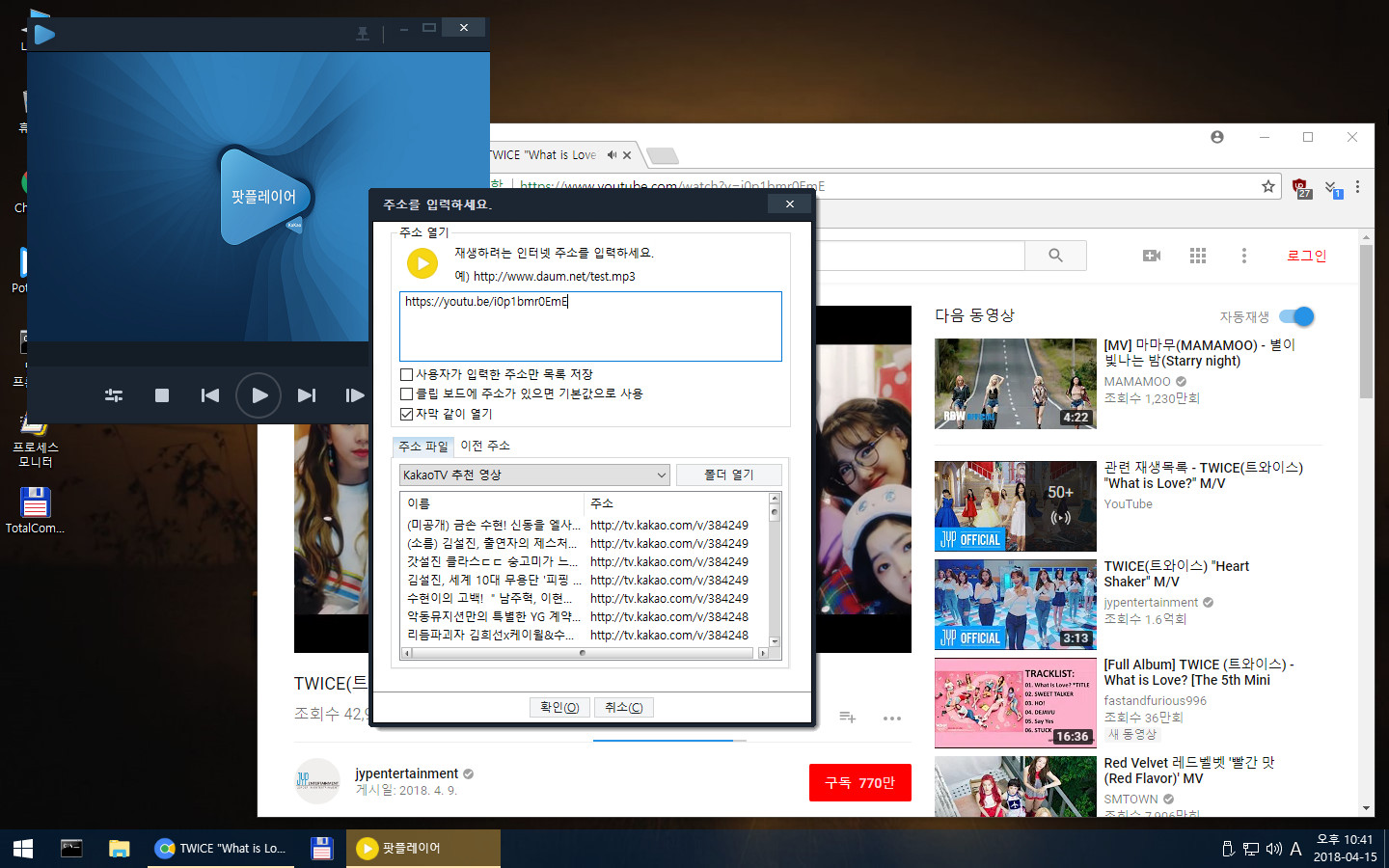Check use clipboard address as default option

click(x=406, y=393)
